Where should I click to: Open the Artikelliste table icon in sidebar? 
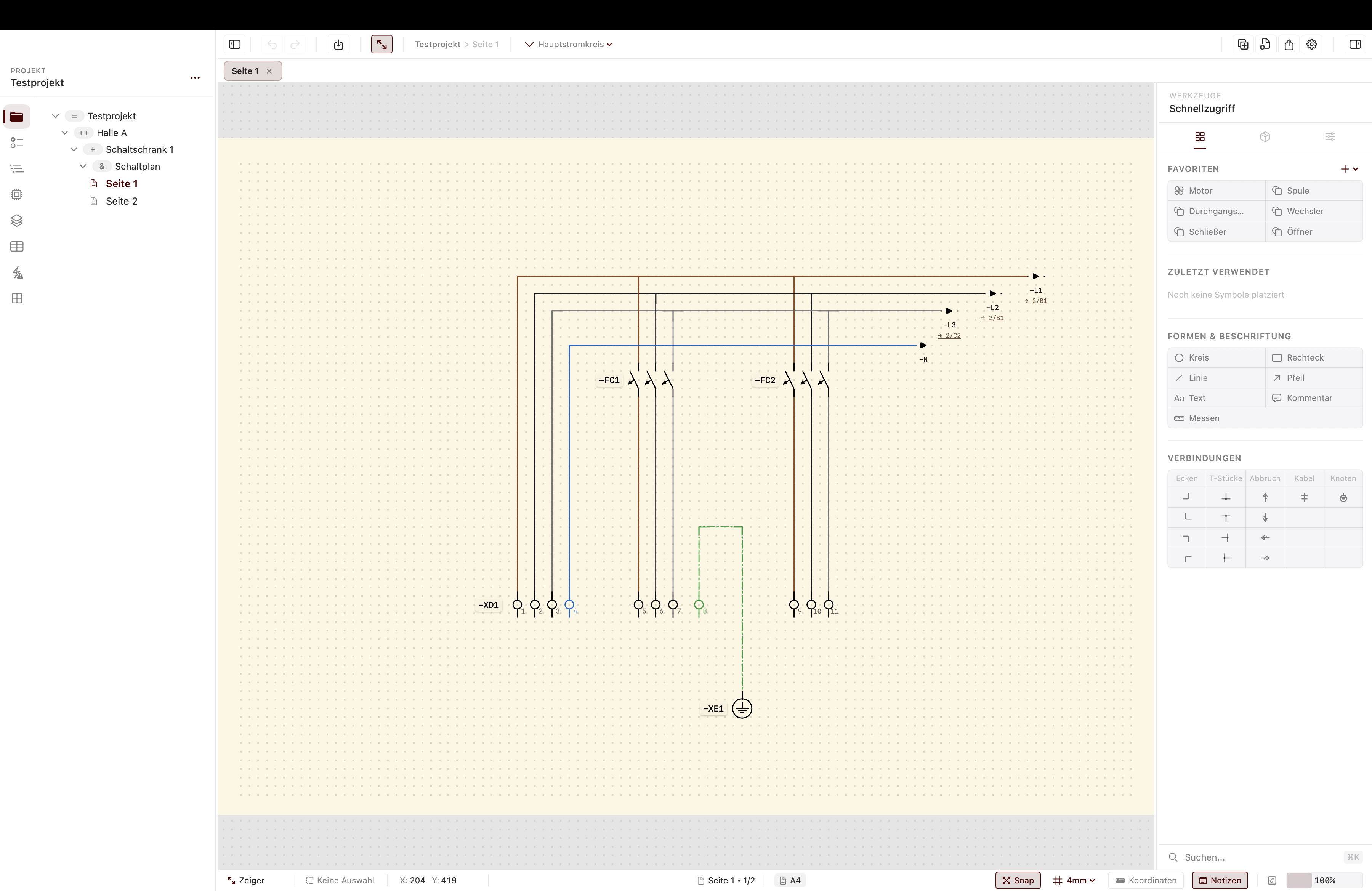(x=17, y=246)
